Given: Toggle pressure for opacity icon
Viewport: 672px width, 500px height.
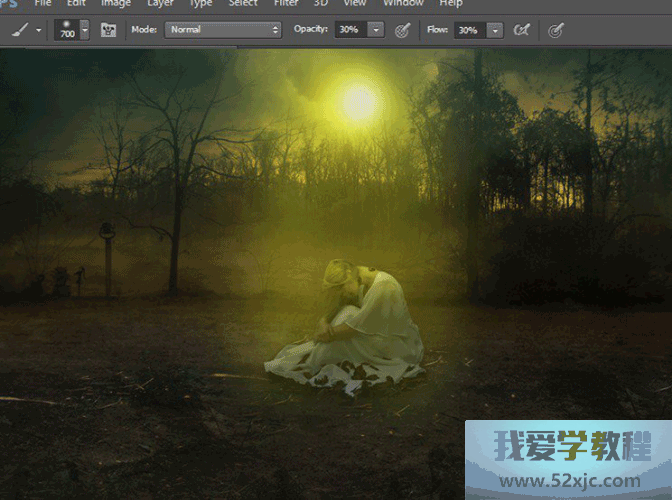Looking at the screenshot, I should [403, 30].
